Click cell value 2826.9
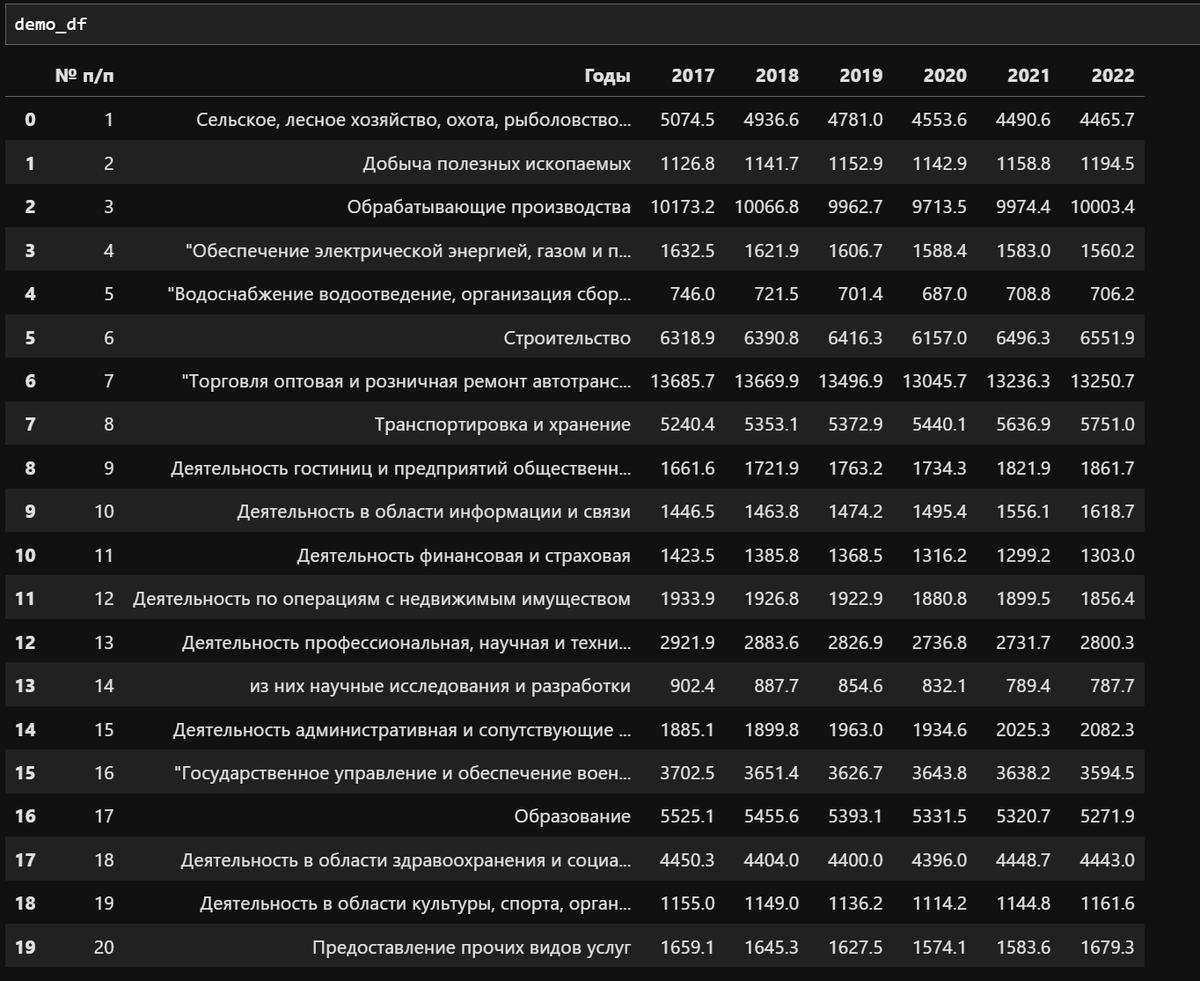 (856, 642)
